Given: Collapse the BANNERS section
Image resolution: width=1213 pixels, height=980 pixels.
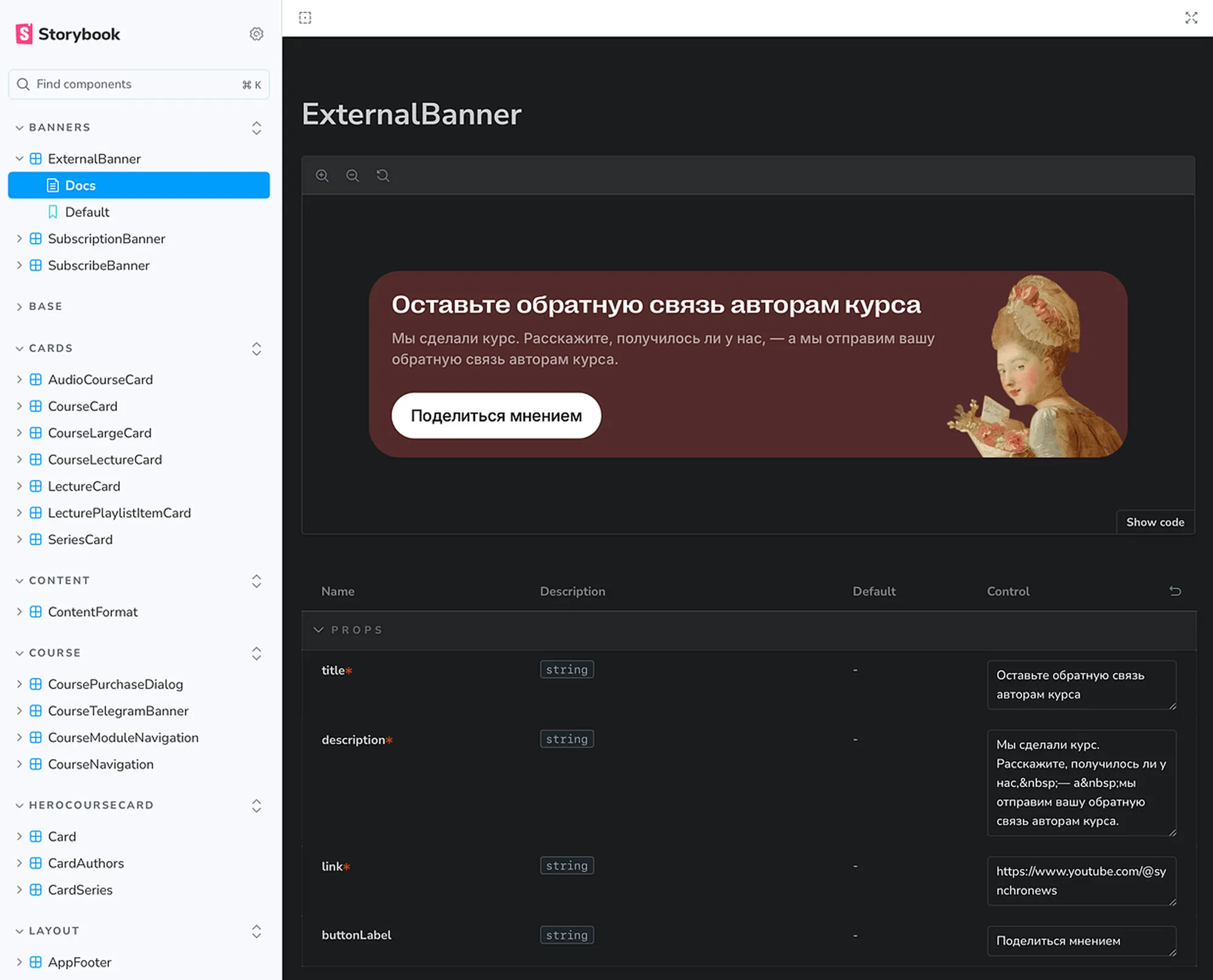Looking at the screenshot, I should pos(53,127).
